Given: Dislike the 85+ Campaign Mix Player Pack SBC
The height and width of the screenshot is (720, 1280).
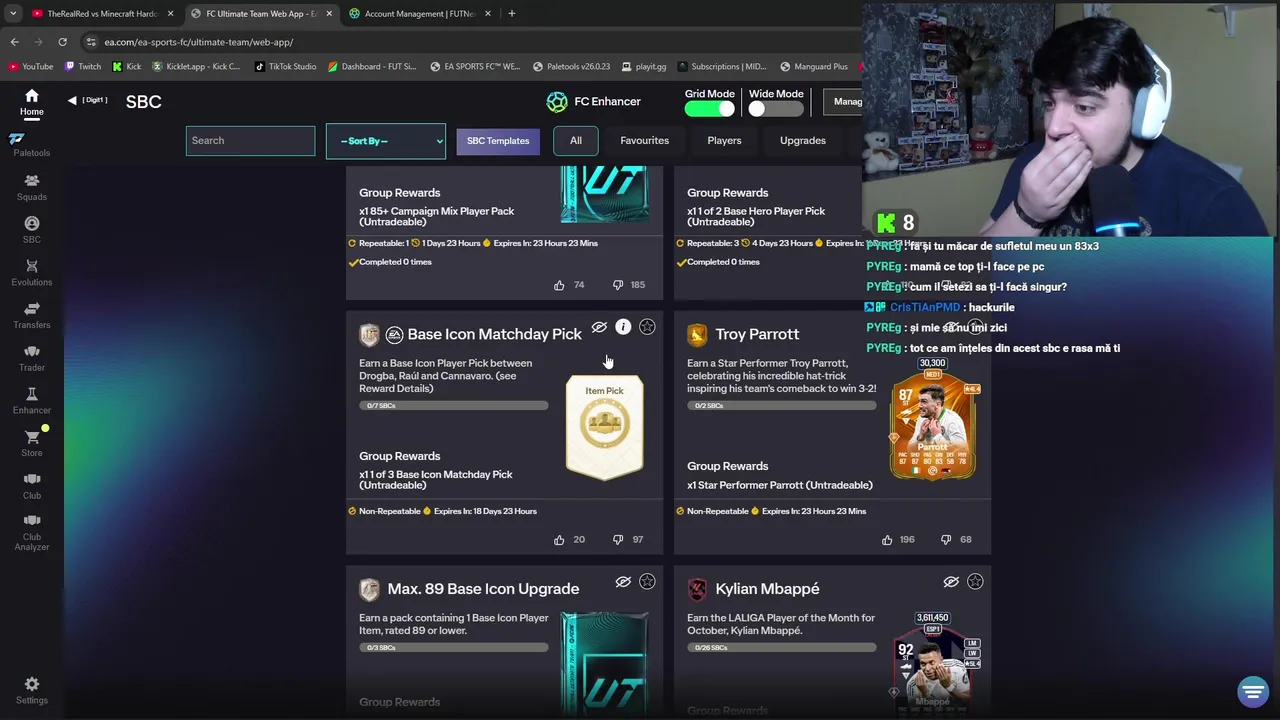Looking at the screenshot, I should 618,285.
